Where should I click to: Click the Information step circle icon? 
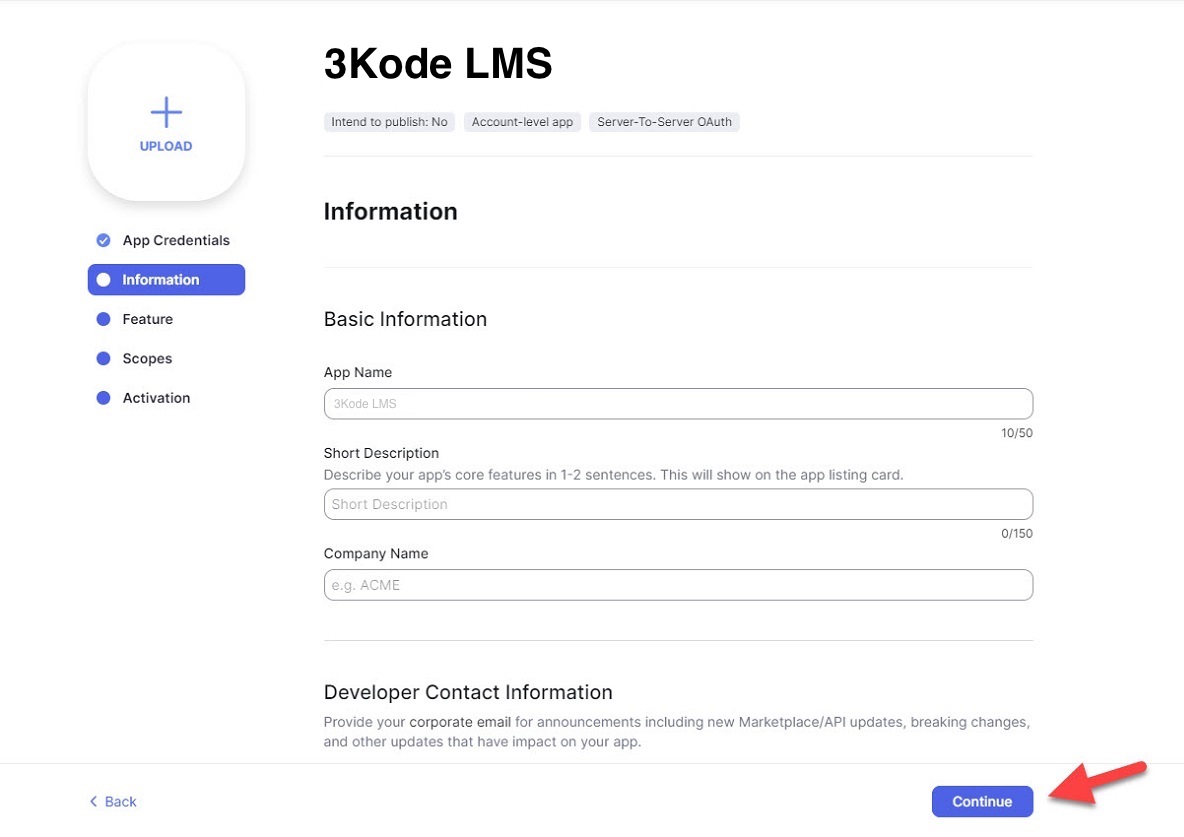(x=103, y=280)
